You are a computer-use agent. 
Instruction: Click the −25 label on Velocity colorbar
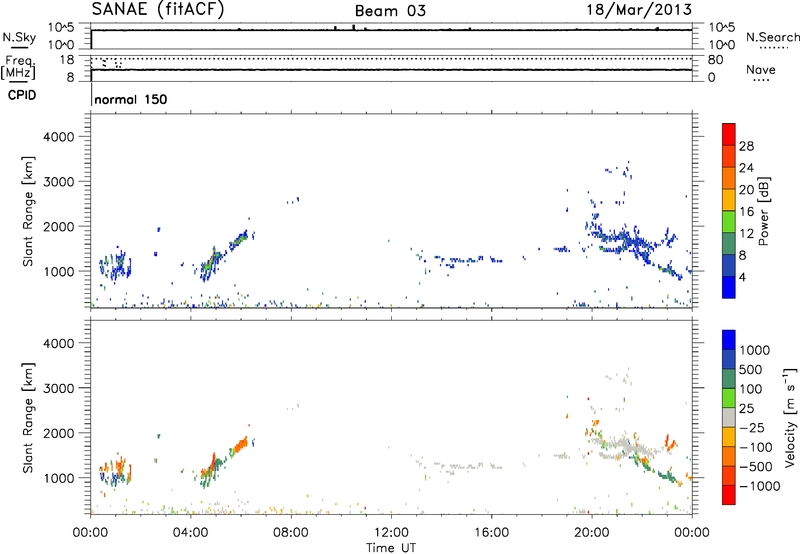coord(752,427)
